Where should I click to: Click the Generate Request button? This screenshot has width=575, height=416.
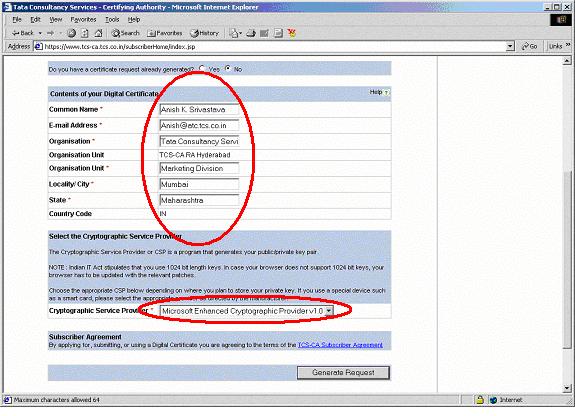click(343, 373)
